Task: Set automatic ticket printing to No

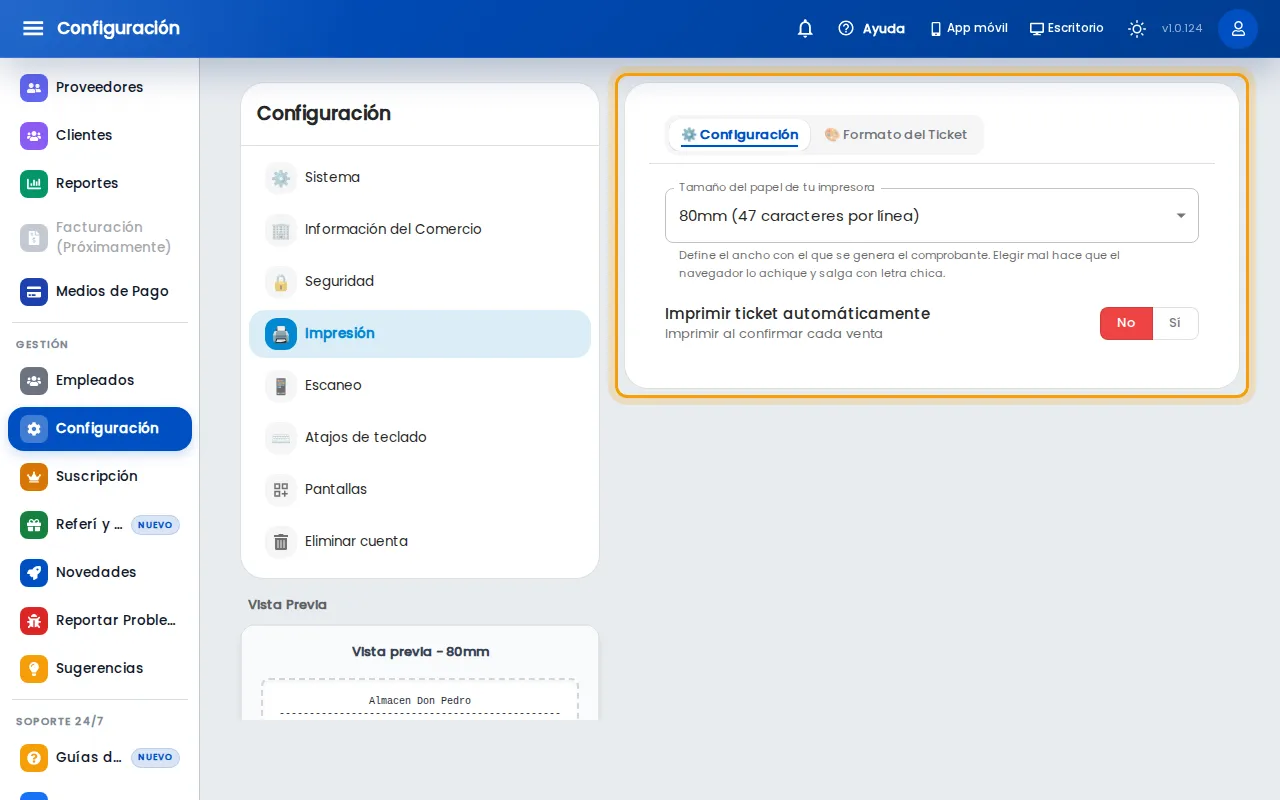Action: (1126, 323)
